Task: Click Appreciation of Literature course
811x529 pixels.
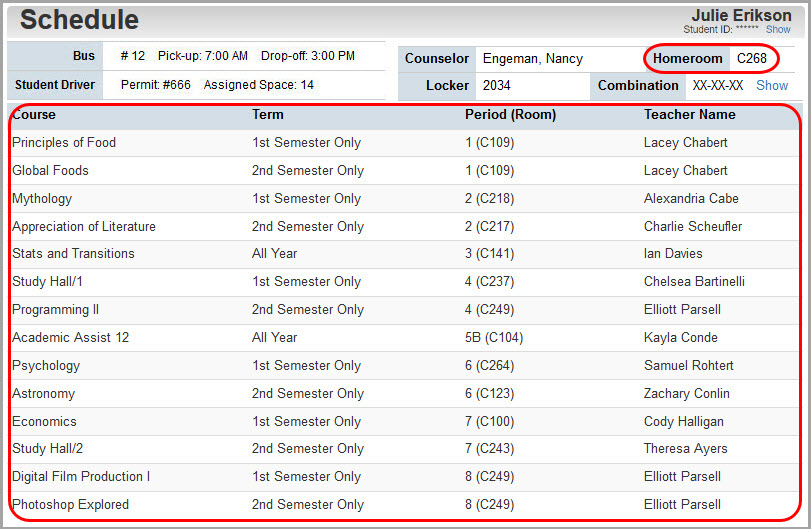Action: point(84,227)
